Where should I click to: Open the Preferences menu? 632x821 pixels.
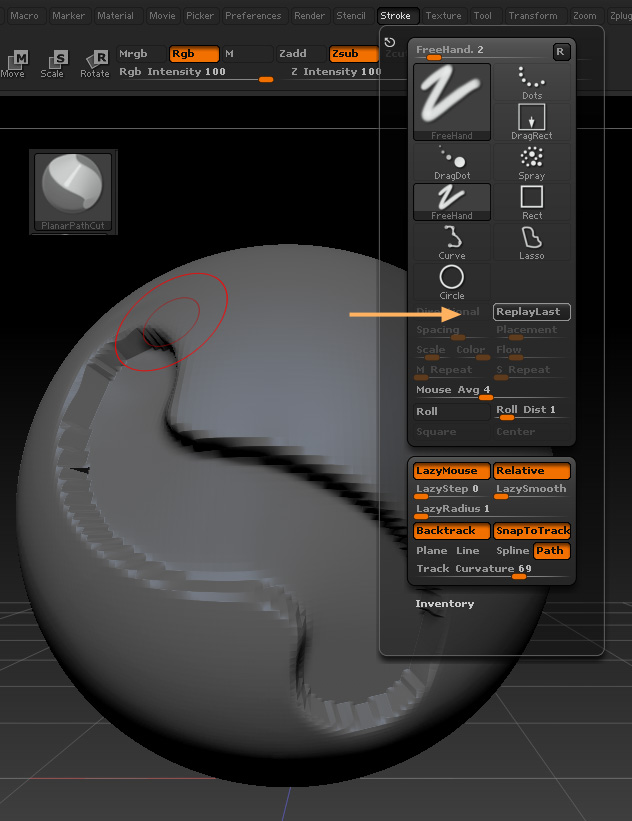tap(253, 16)
